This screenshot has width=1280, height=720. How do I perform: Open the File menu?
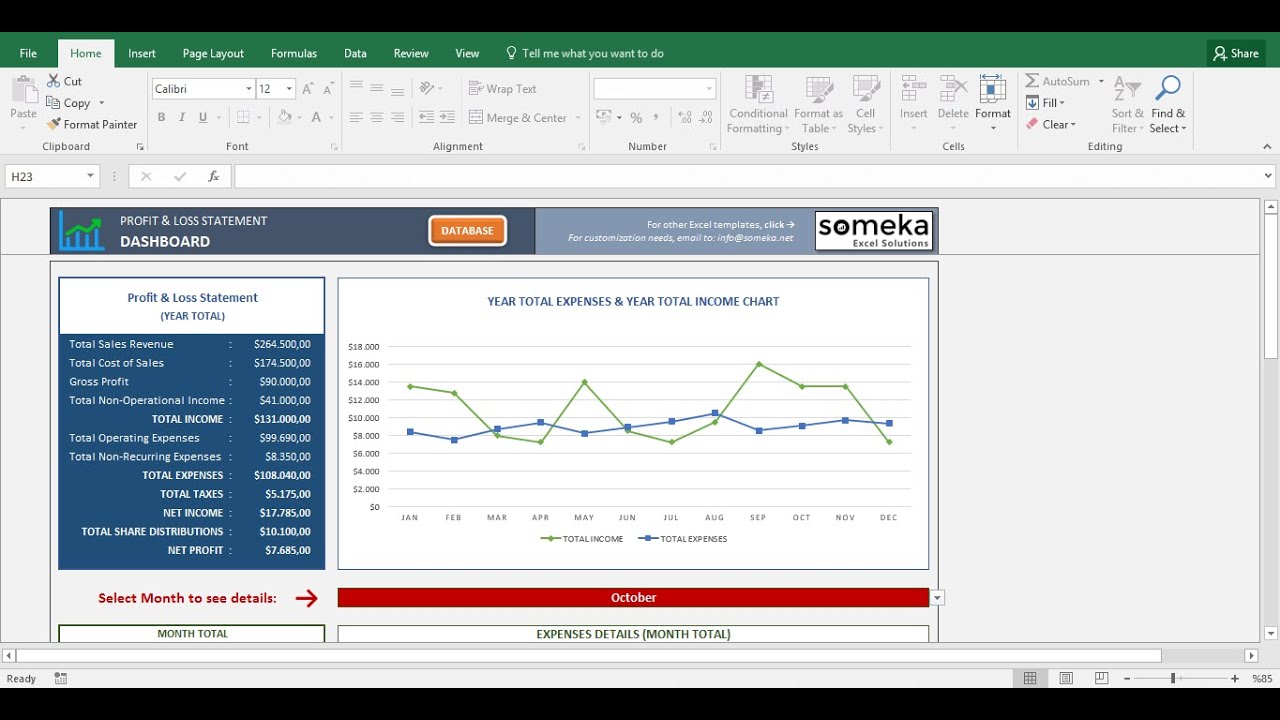[x=28, y=53]
